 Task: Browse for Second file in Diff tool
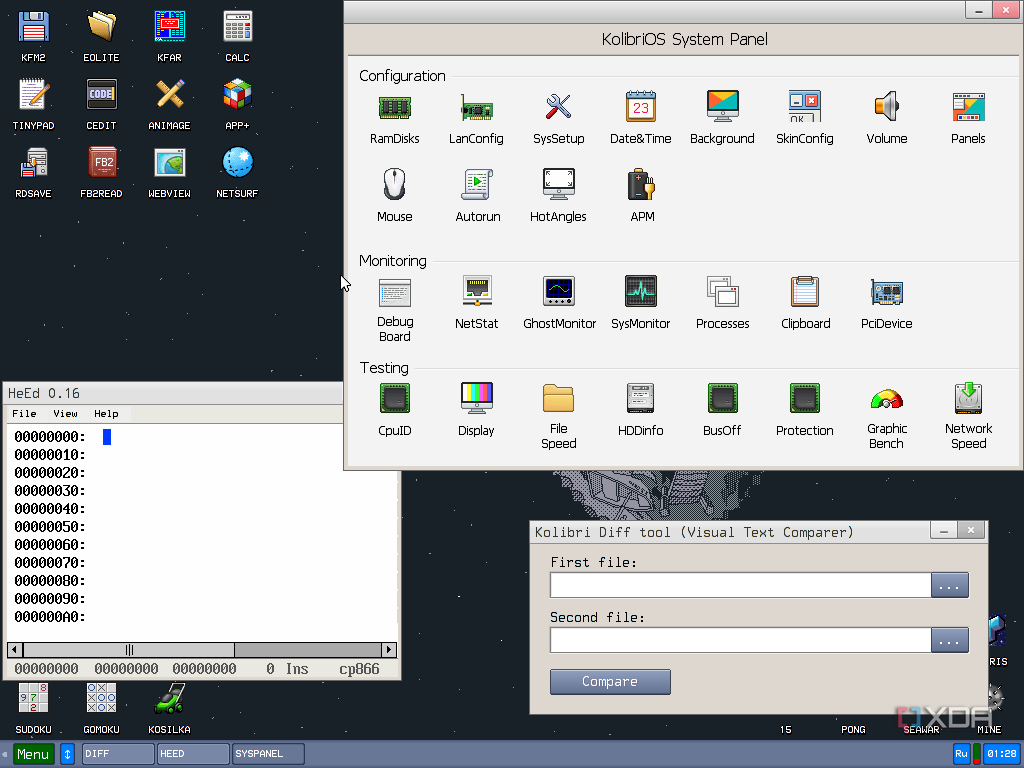tap(950, 640)
